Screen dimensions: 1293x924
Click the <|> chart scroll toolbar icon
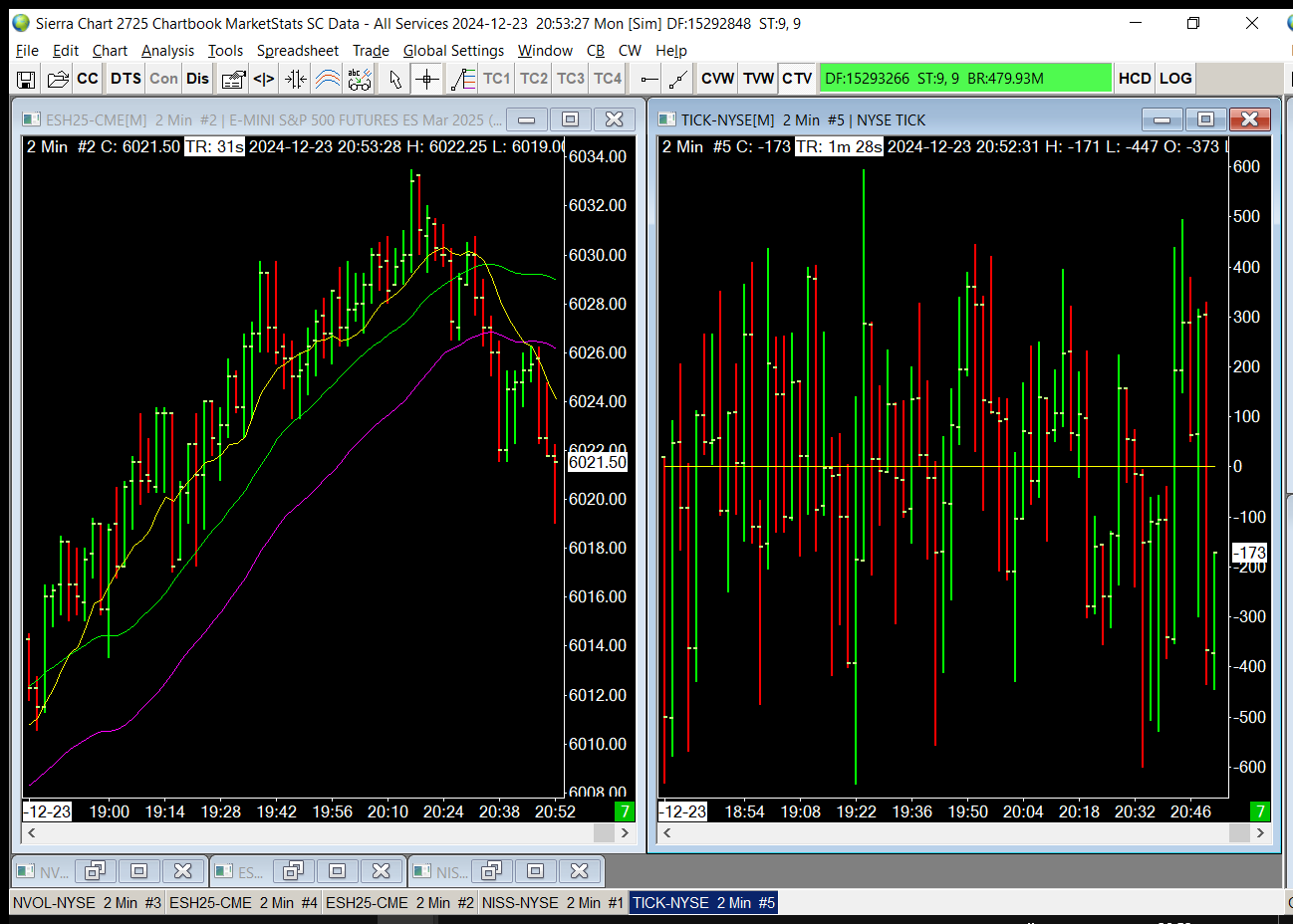point(264,79)
